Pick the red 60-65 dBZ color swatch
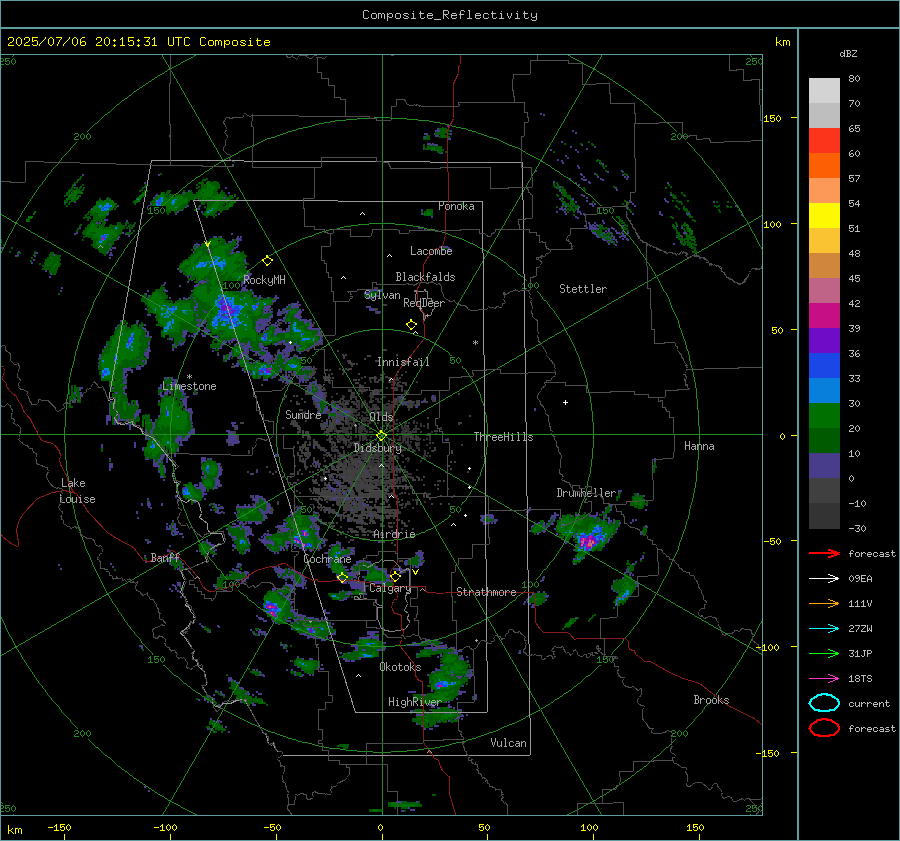 (824, 141)
